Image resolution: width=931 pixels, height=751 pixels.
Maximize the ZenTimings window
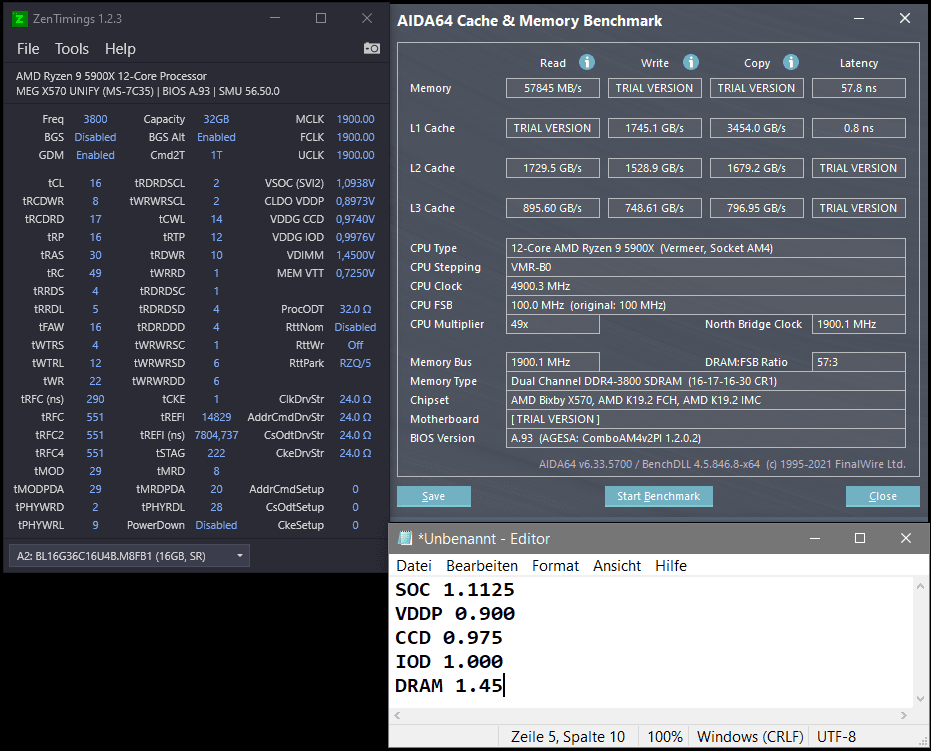click(321, 18)
